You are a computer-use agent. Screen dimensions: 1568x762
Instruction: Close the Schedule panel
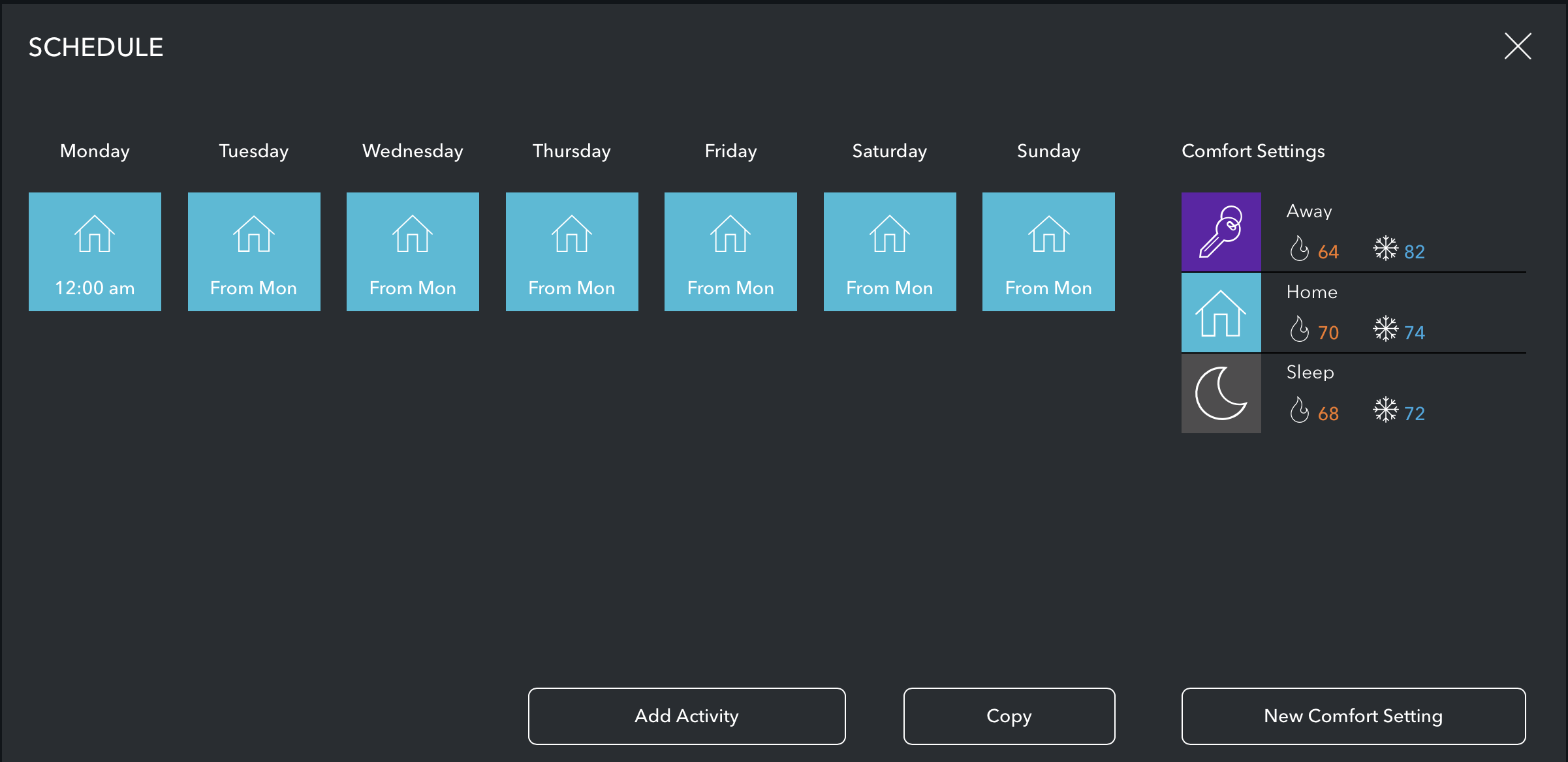(1518, 46)
